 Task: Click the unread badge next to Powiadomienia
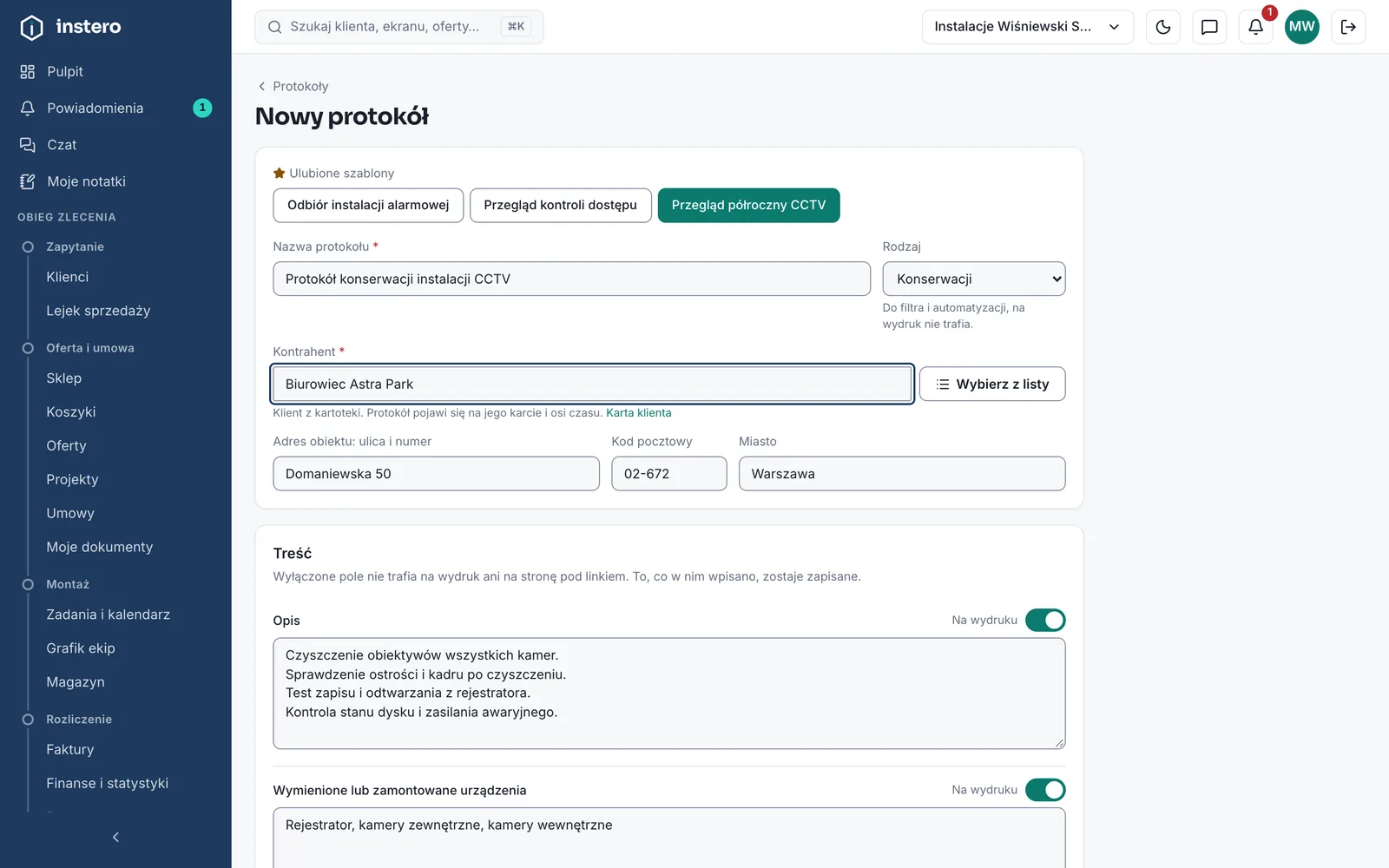coord(202,108)
